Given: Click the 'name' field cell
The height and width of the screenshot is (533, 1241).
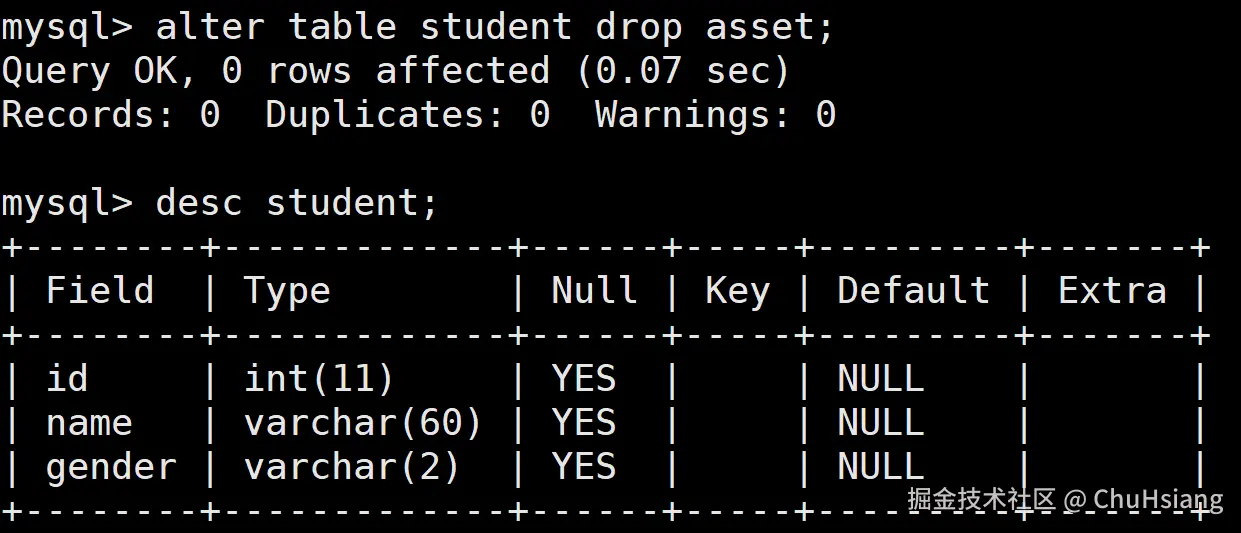Looking at the screenshot, I should coord(89,423).
